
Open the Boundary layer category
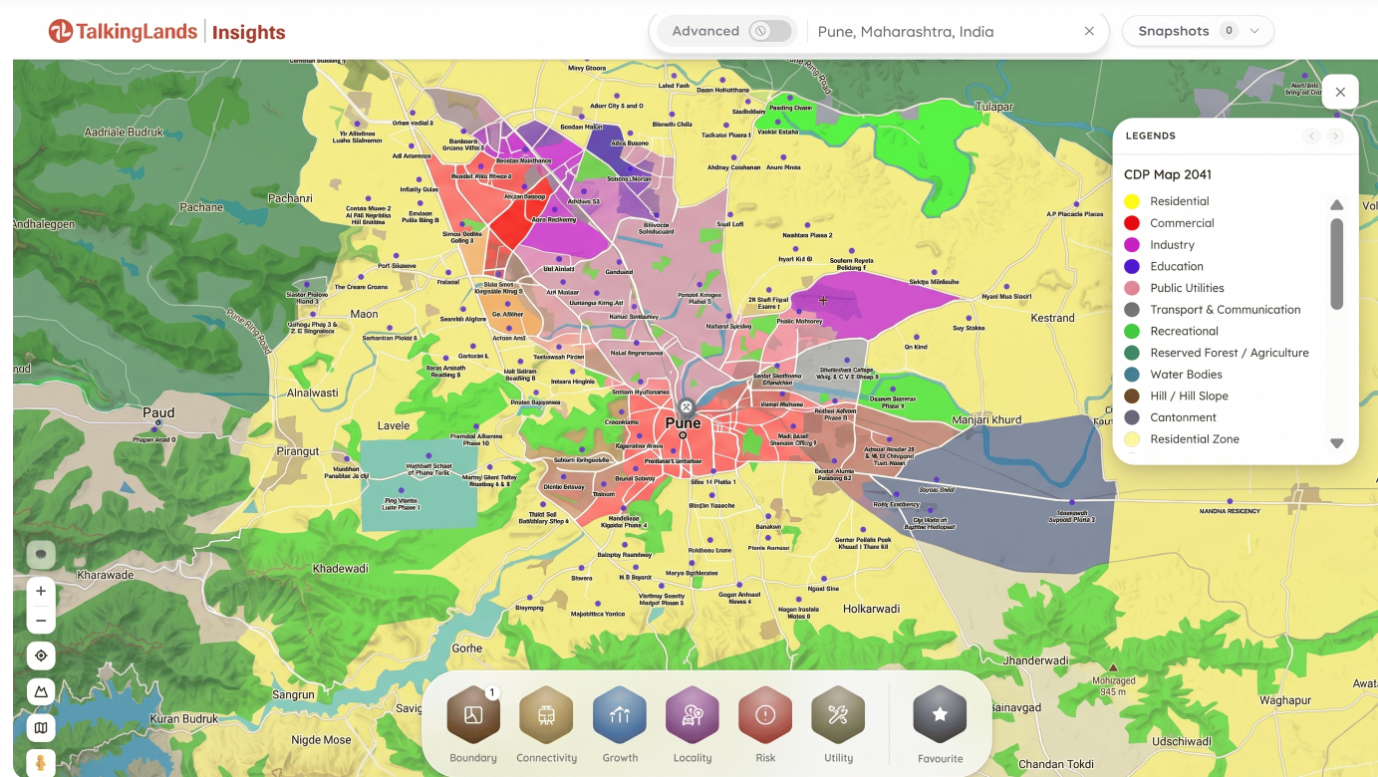pyautogui.click(x=473, y=715)
